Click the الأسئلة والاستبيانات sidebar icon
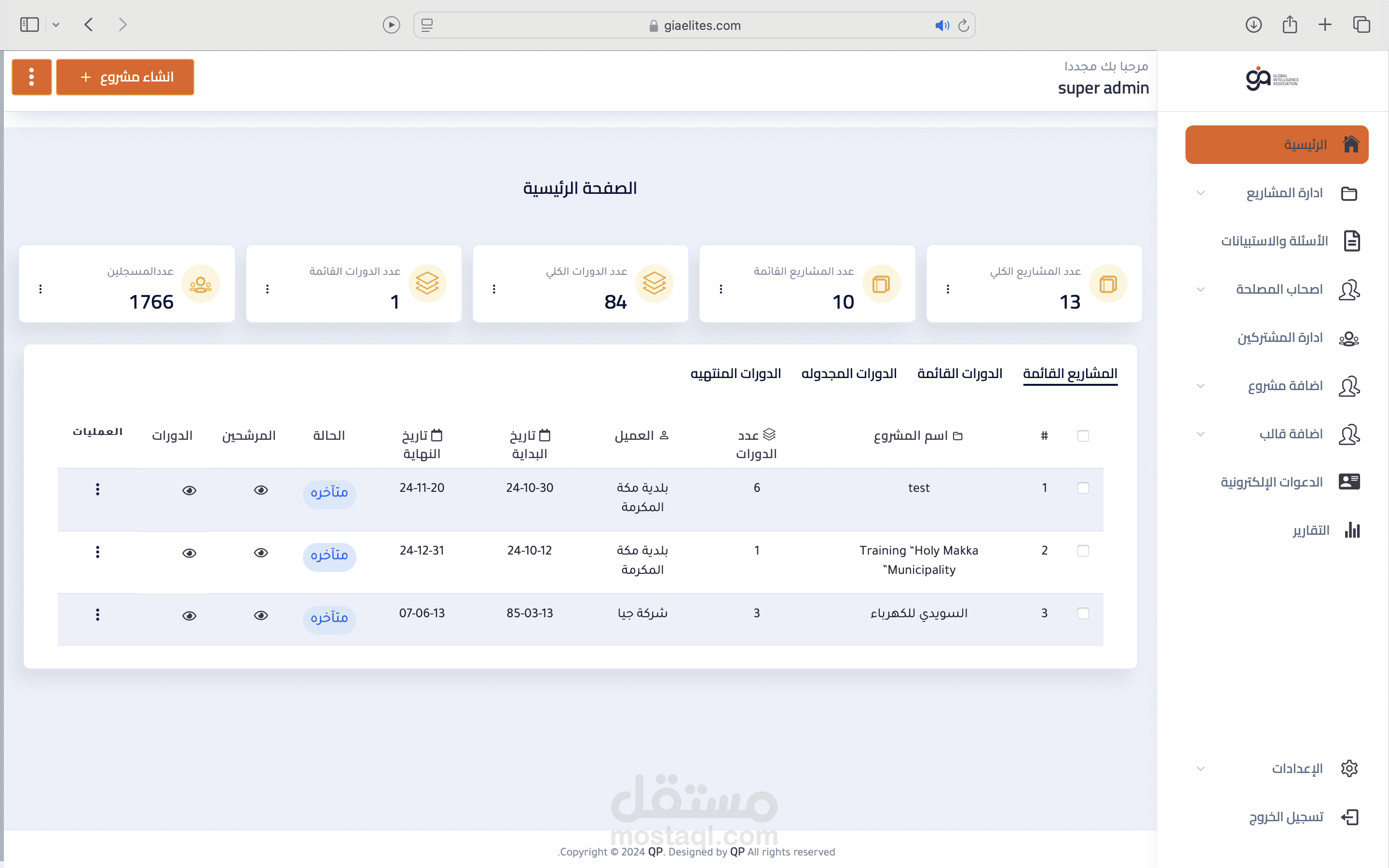Image resolution: width=1389 pixels, height=868 pixels. coord(1352,241)
